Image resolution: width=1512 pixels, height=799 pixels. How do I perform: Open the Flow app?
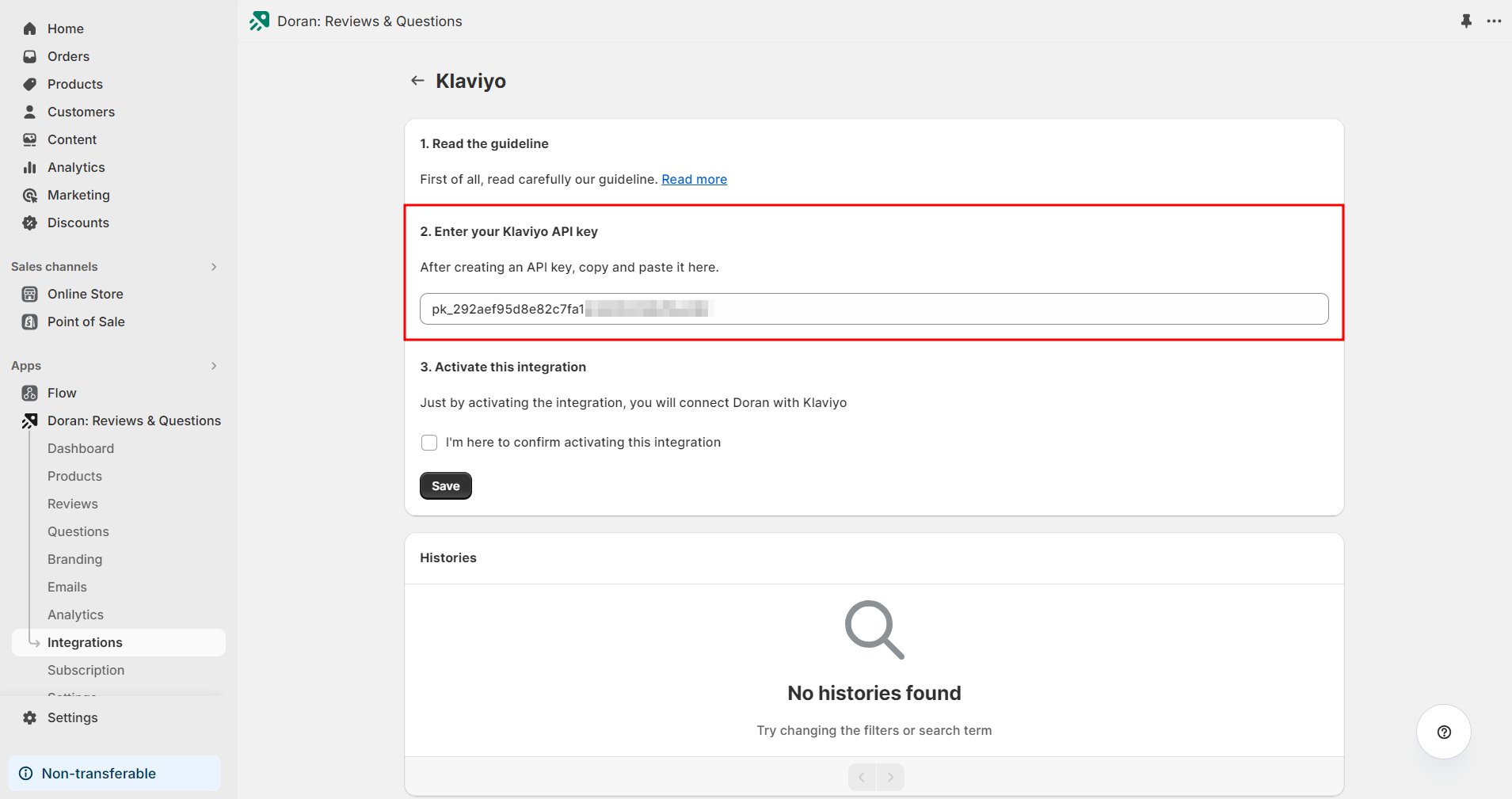coord(62,393)
